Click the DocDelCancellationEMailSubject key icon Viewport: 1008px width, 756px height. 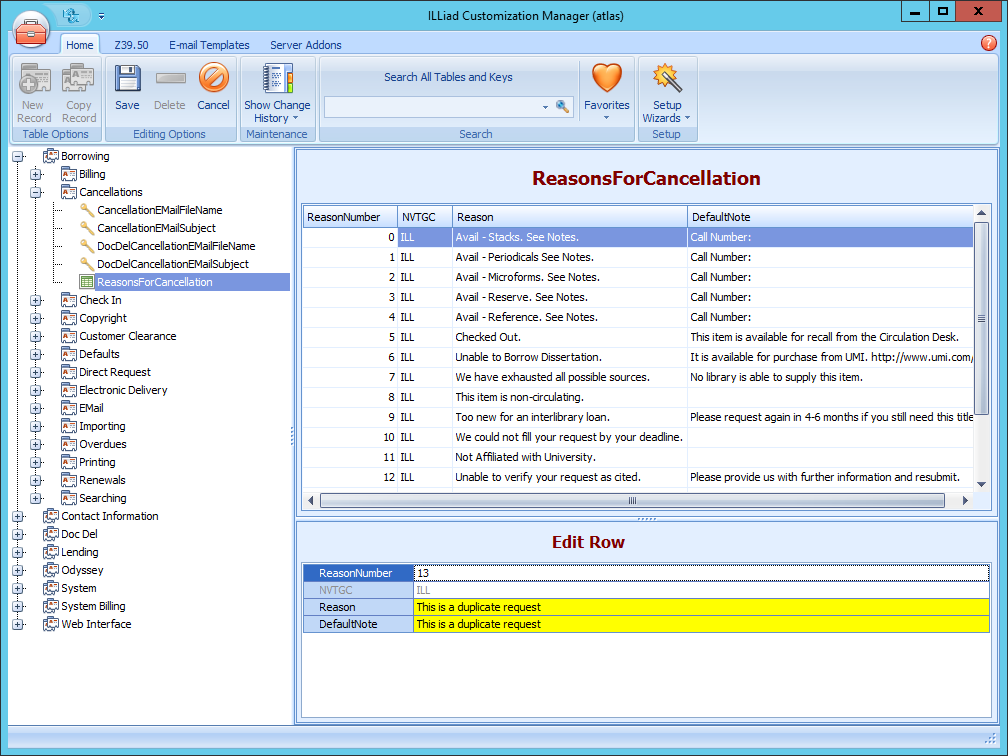pos(87,264)
